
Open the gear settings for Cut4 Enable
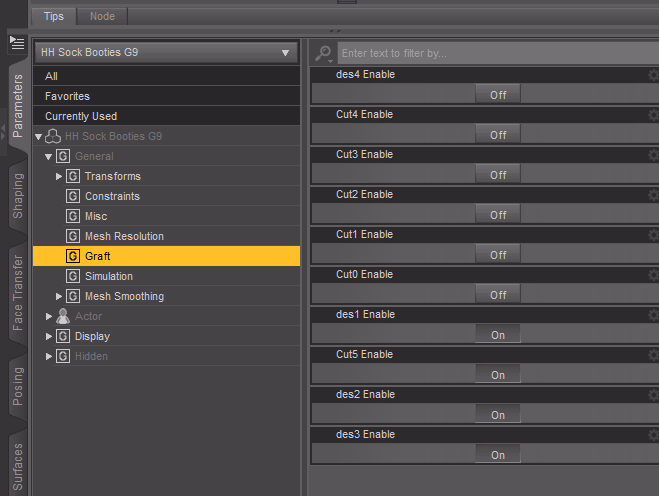[x=653, y=115]
